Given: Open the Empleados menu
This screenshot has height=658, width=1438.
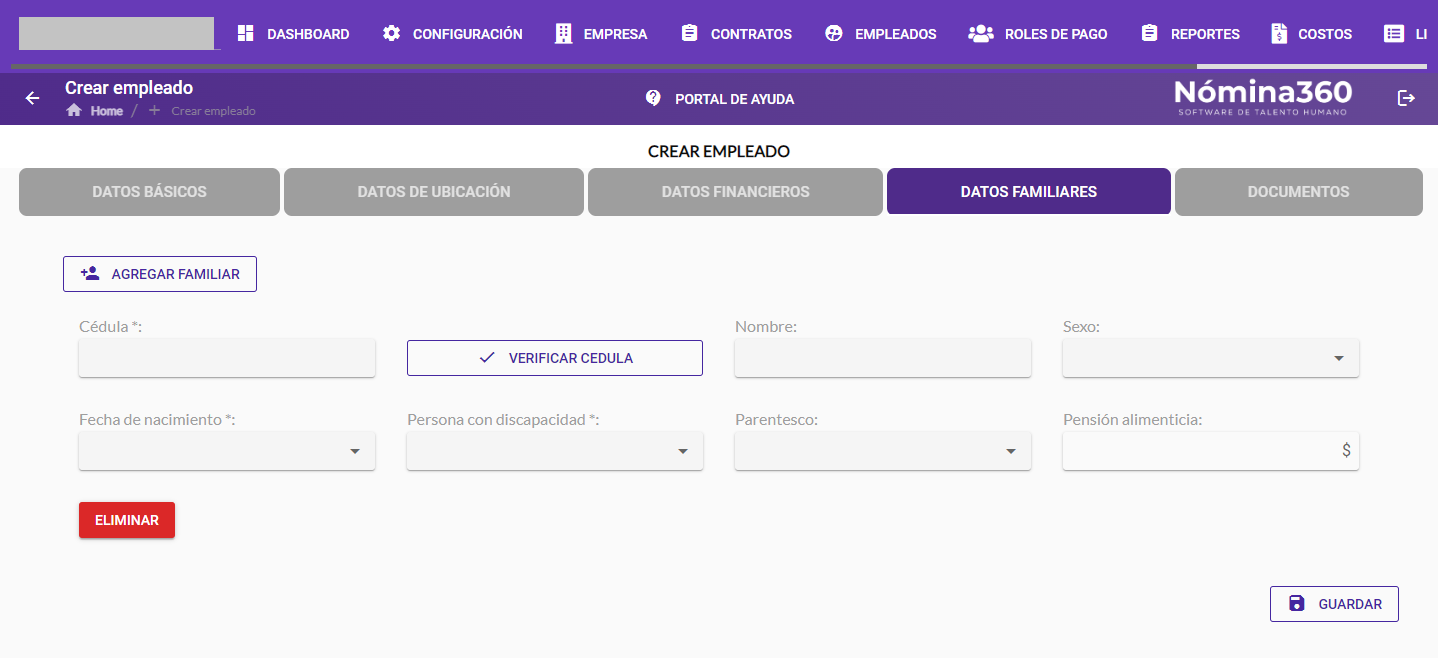Looking at the screenshot, I should (x=881, y=33).
